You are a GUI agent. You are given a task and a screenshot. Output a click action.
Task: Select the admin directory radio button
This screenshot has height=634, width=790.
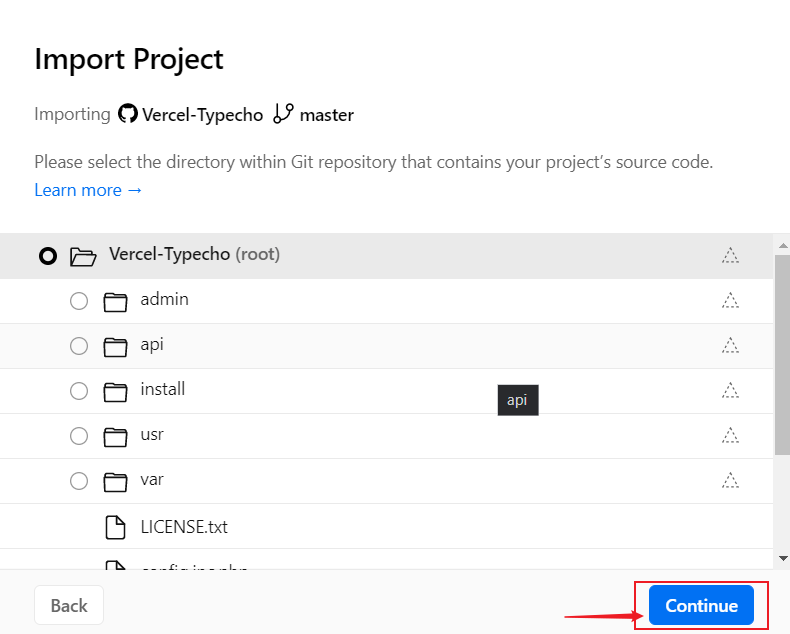click(x=79, y=301)
